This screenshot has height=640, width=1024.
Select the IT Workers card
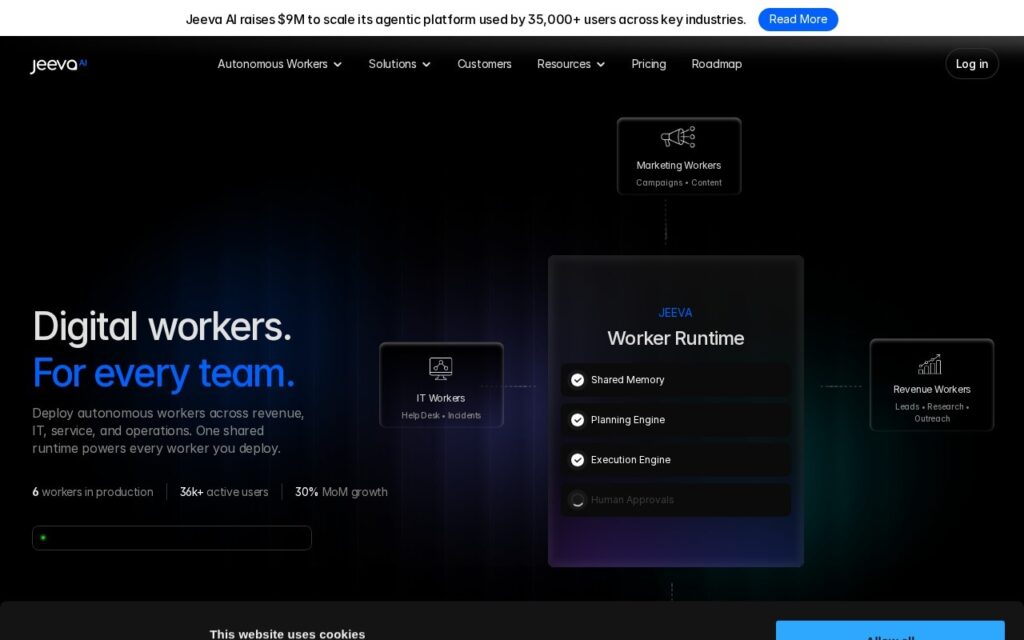click(441, 385)
